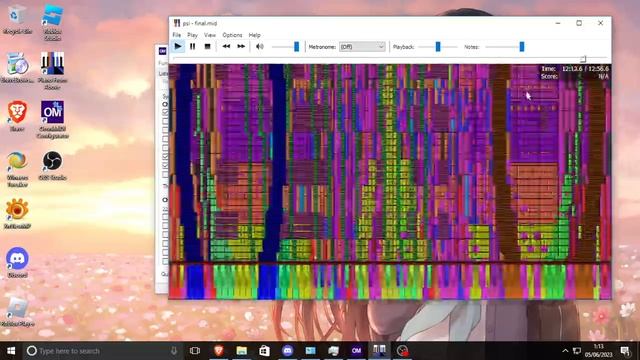Skip forward with the fast-forward button

click(x=241, y=47)
